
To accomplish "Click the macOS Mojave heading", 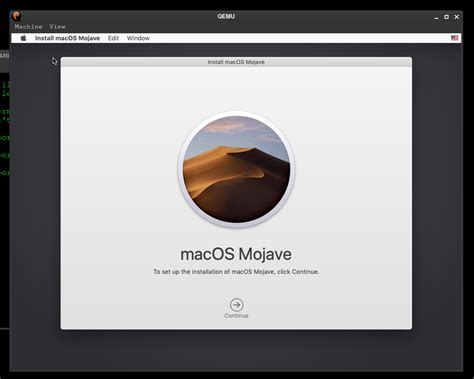I will [x=236, y=254].
